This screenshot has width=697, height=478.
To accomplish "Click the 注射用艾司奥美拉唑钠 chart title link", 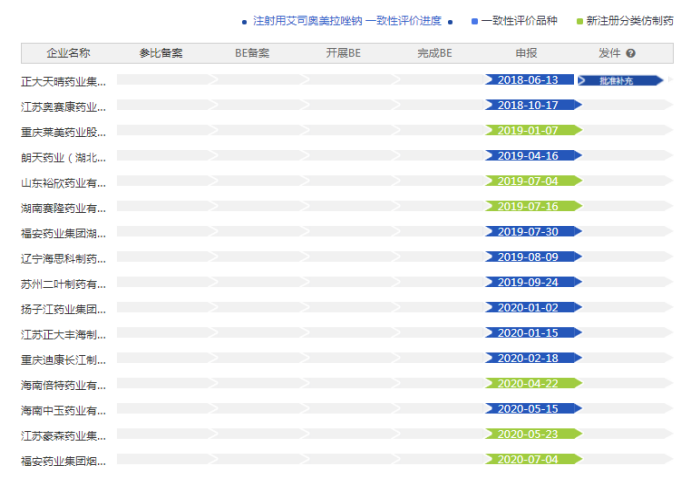I will [347, 21].
